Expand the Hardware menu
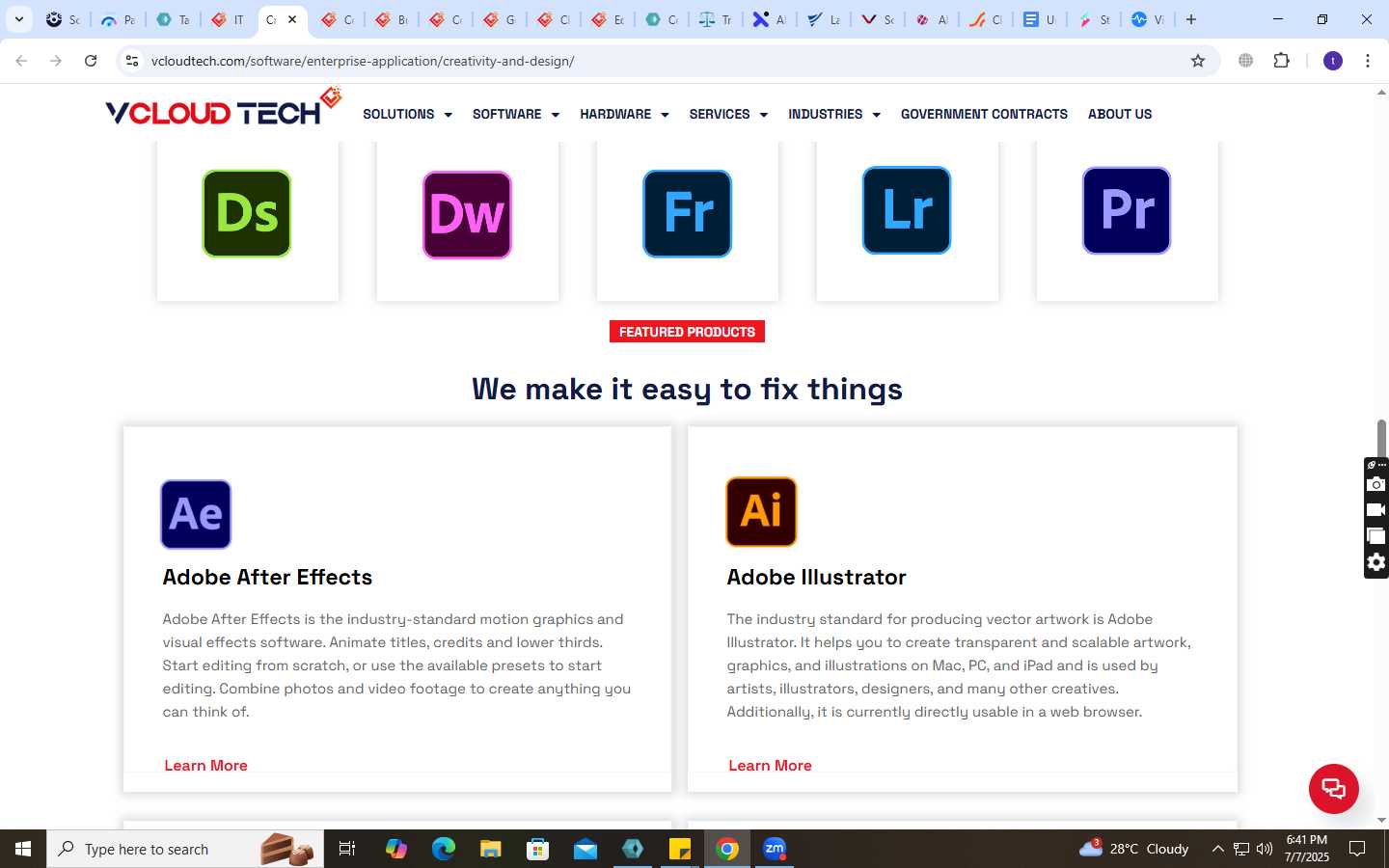Screen dimensions: 1389x868 point(624,114)
